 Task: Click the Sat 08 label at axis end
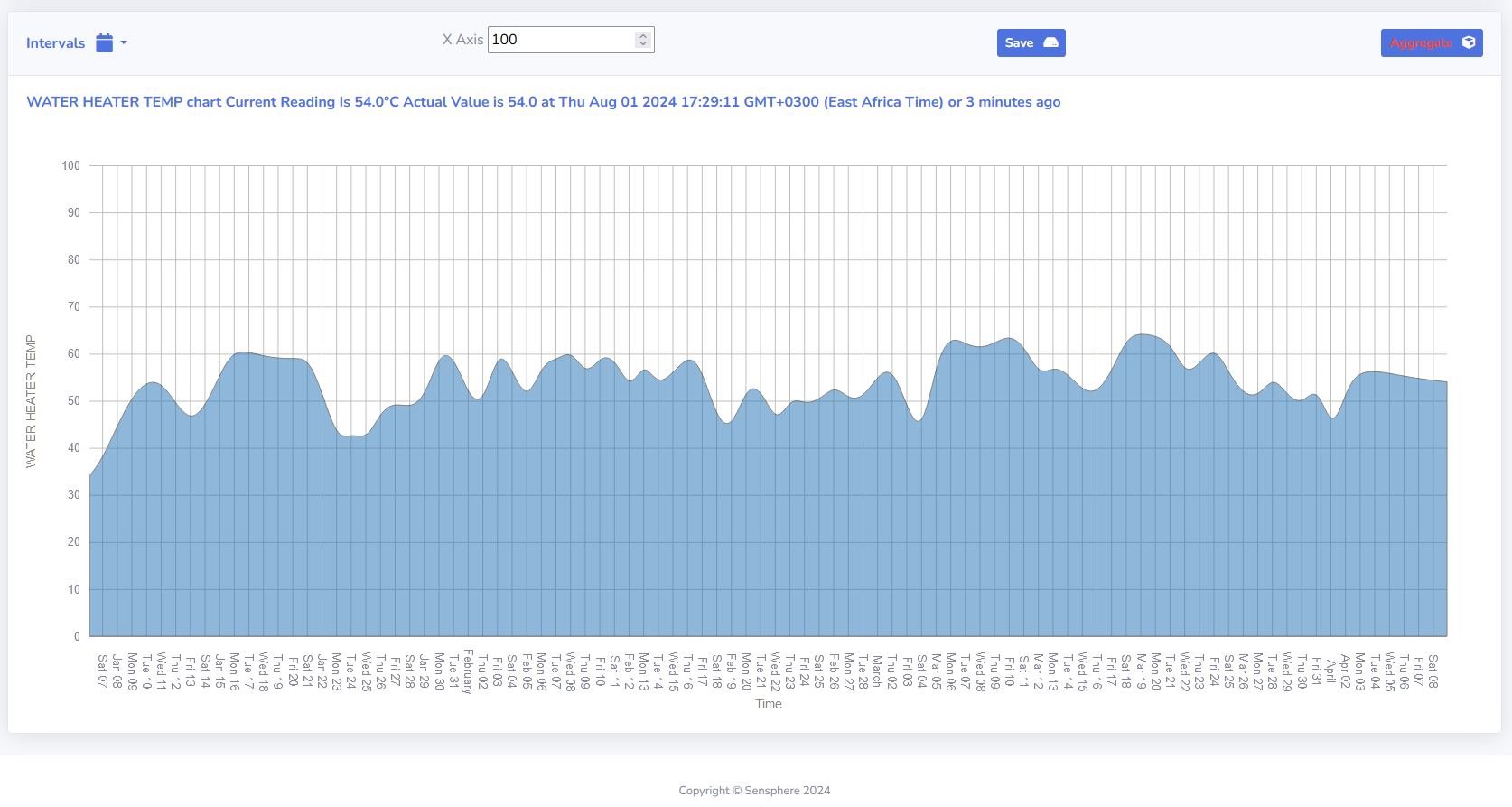point(1433,671)
